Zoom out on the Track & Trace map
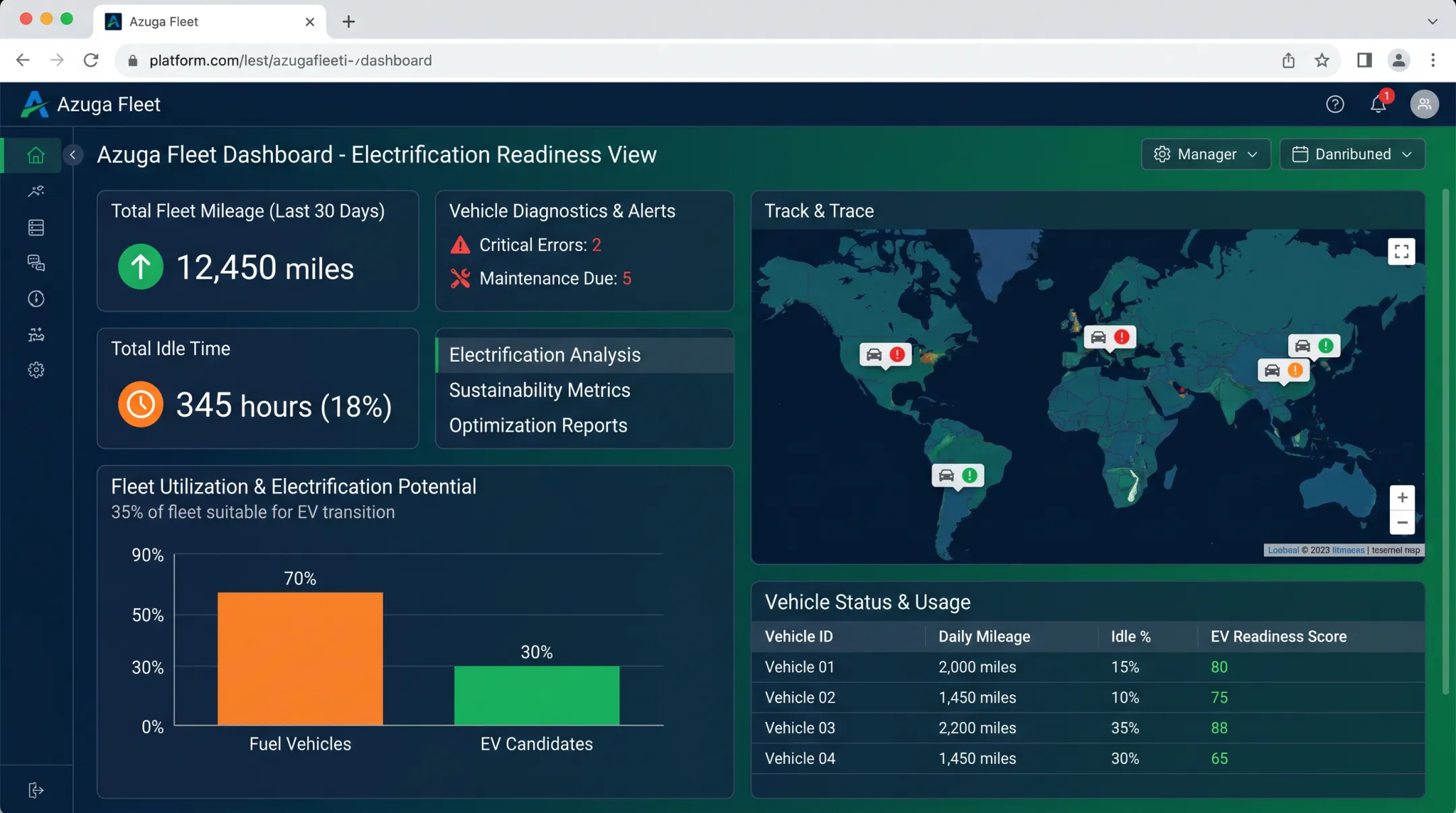1456x813 pixels. [x=1402, y=522]
